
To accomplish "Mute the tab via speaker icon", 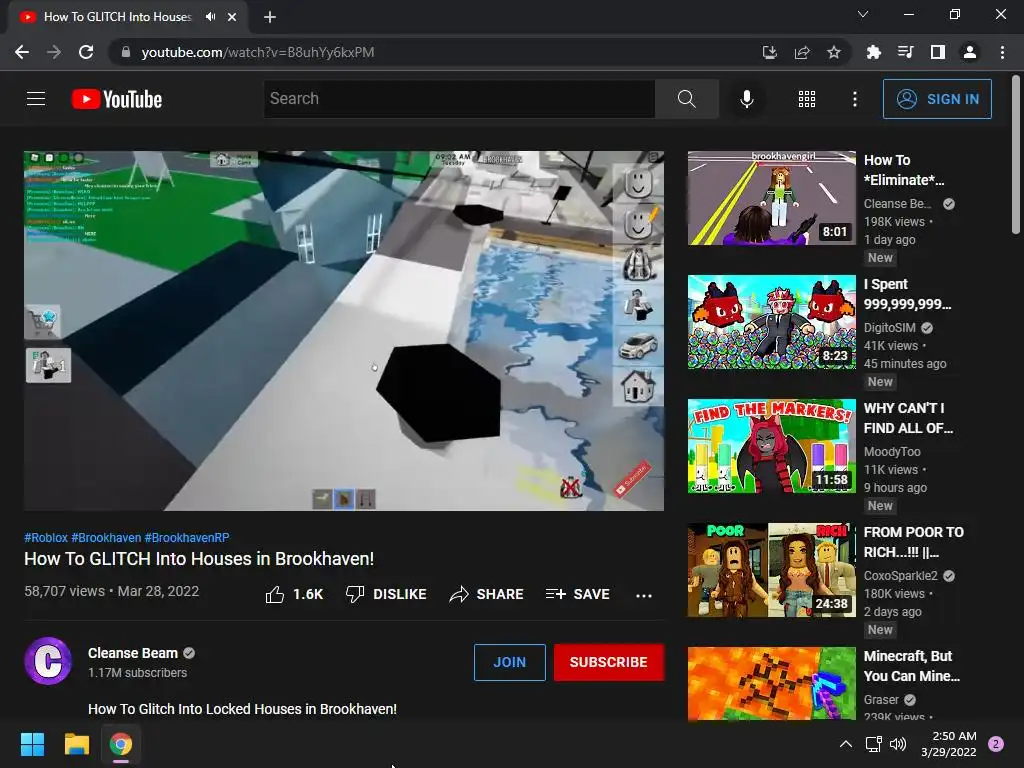I will 210,17.
